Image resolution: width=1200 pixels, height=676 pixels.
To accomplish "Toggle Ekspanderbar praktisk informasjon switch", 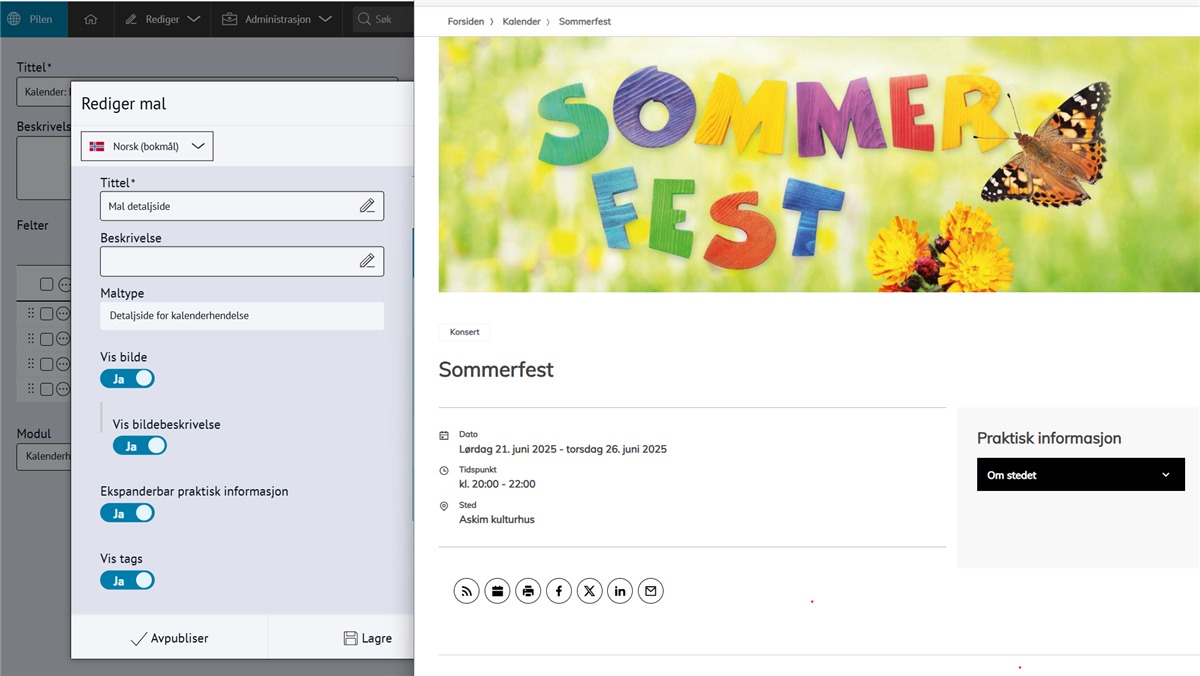I will pos(127,513).
